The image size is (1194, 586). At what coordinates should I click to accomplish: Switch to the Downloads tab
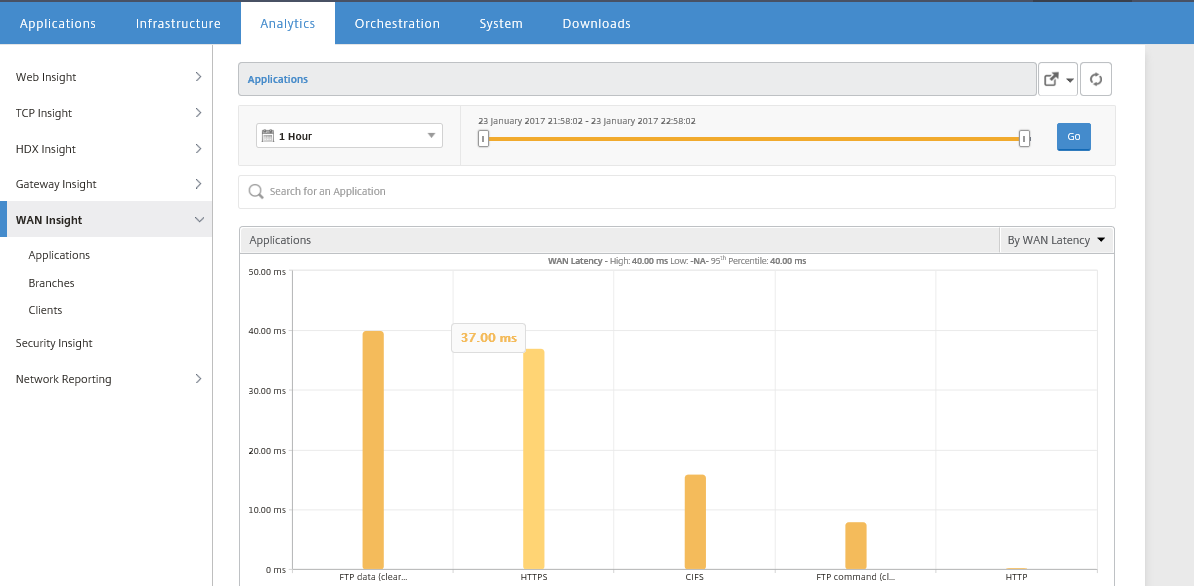[596, 24]
